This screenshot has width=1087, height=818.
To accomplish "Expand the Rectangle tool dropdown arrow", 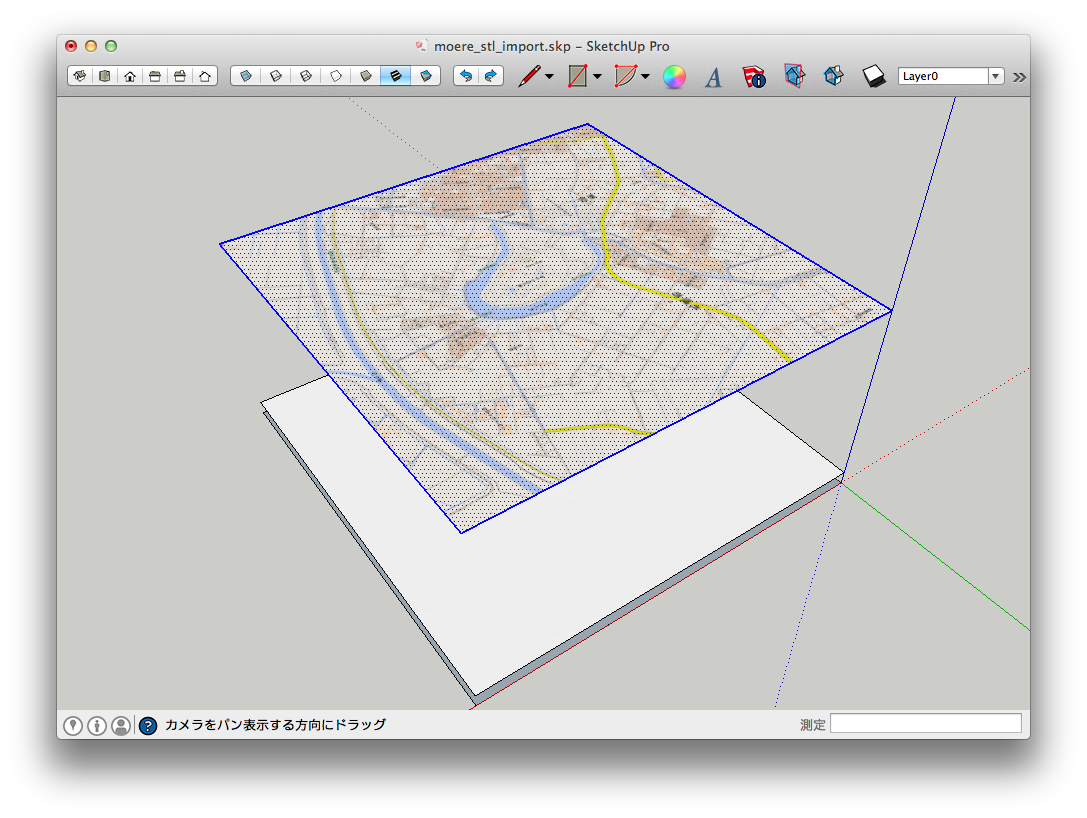I will click(597, 77).
